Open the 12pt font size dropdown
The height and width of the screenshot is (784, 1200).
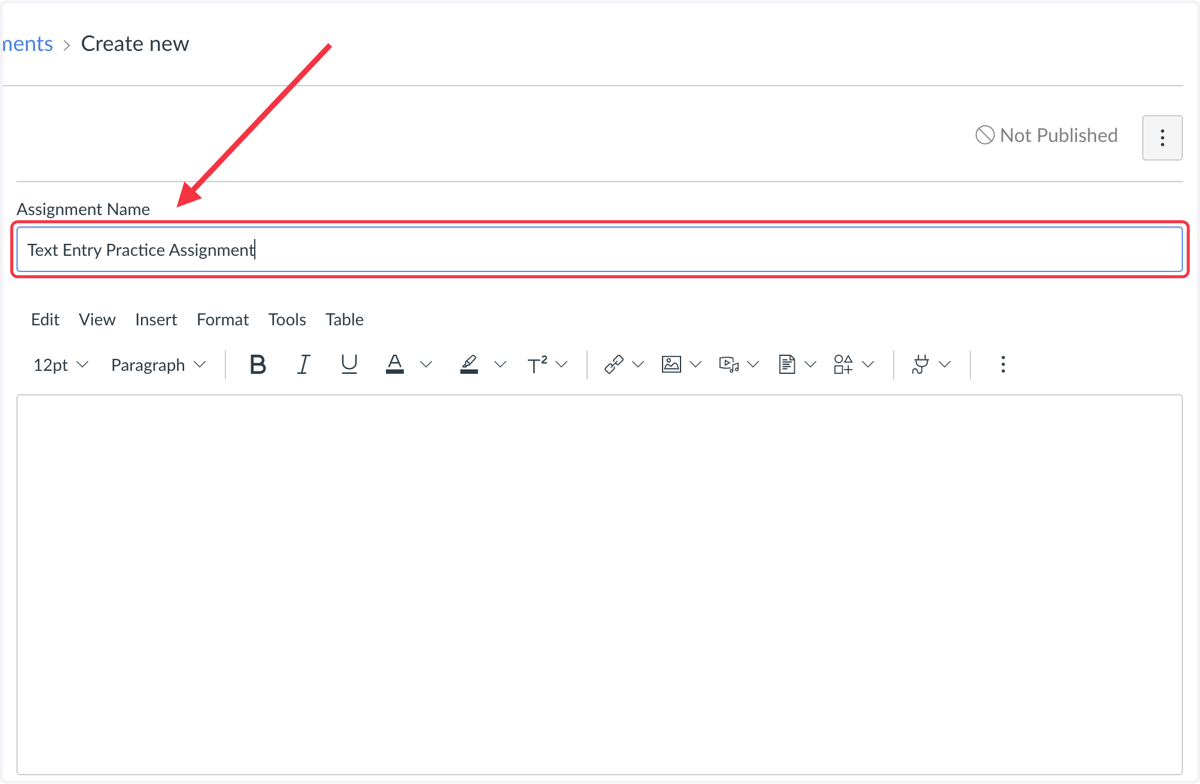[61, 365]
